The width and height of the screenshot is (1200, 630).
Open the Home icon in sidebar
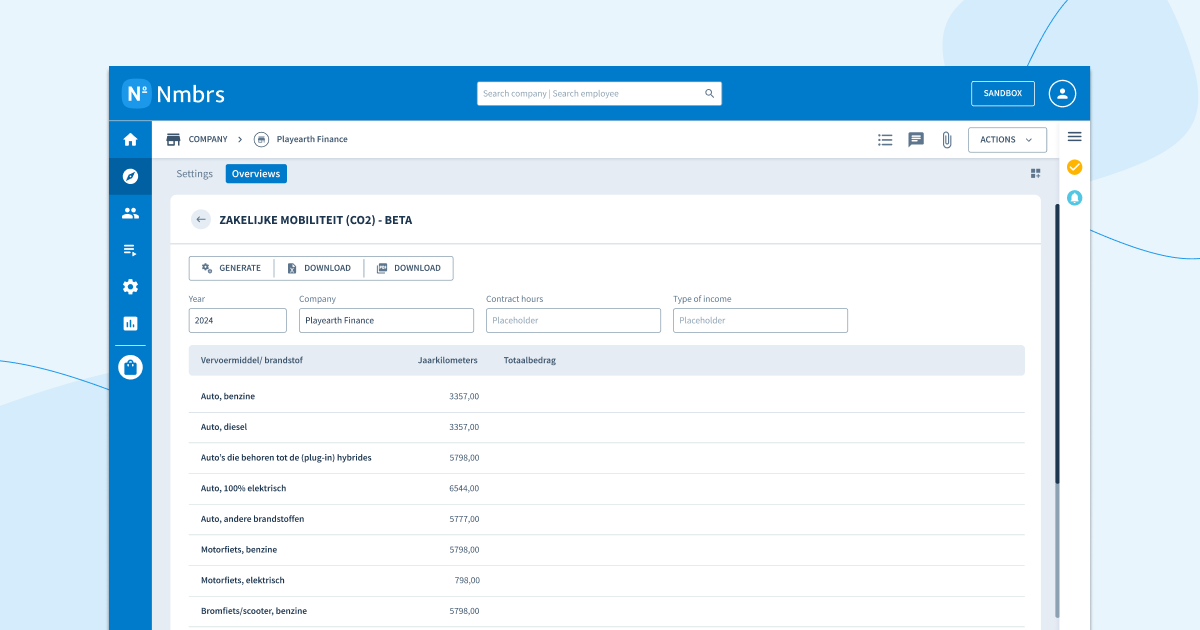pyautogui.click(x=130, y=139)
